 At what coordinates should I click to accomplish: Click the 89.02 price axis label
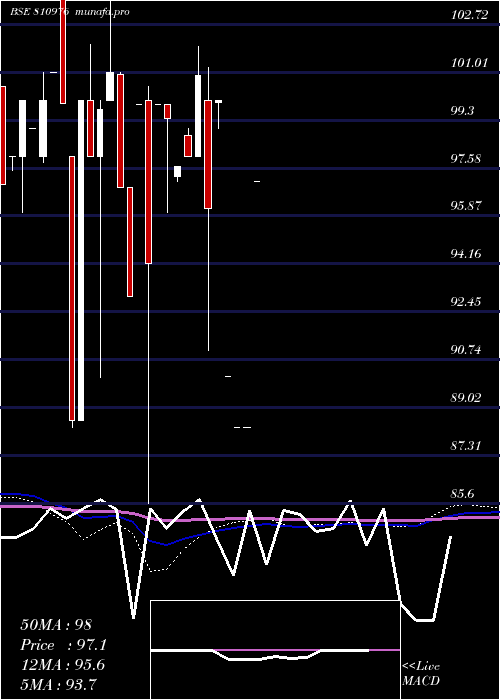(x=466, y=397)
